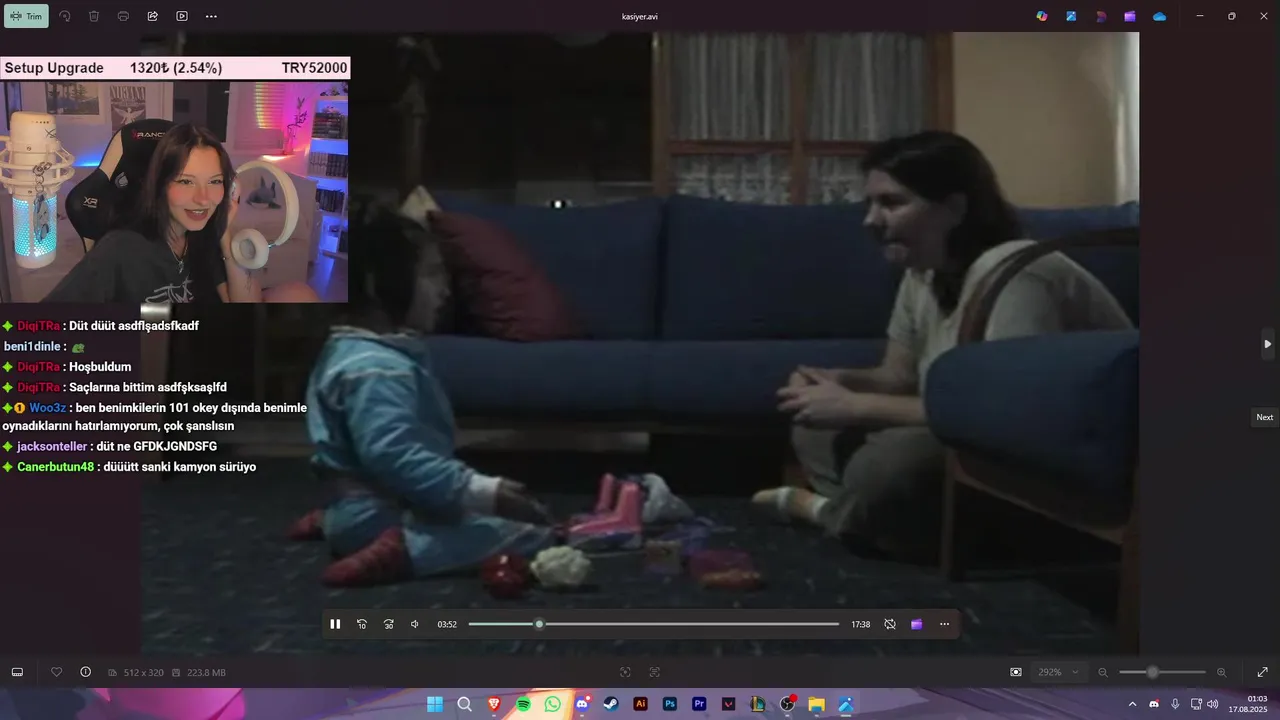Open Steam from the taskbar
The image size is (1280, 720).
(x=611, y=704)
